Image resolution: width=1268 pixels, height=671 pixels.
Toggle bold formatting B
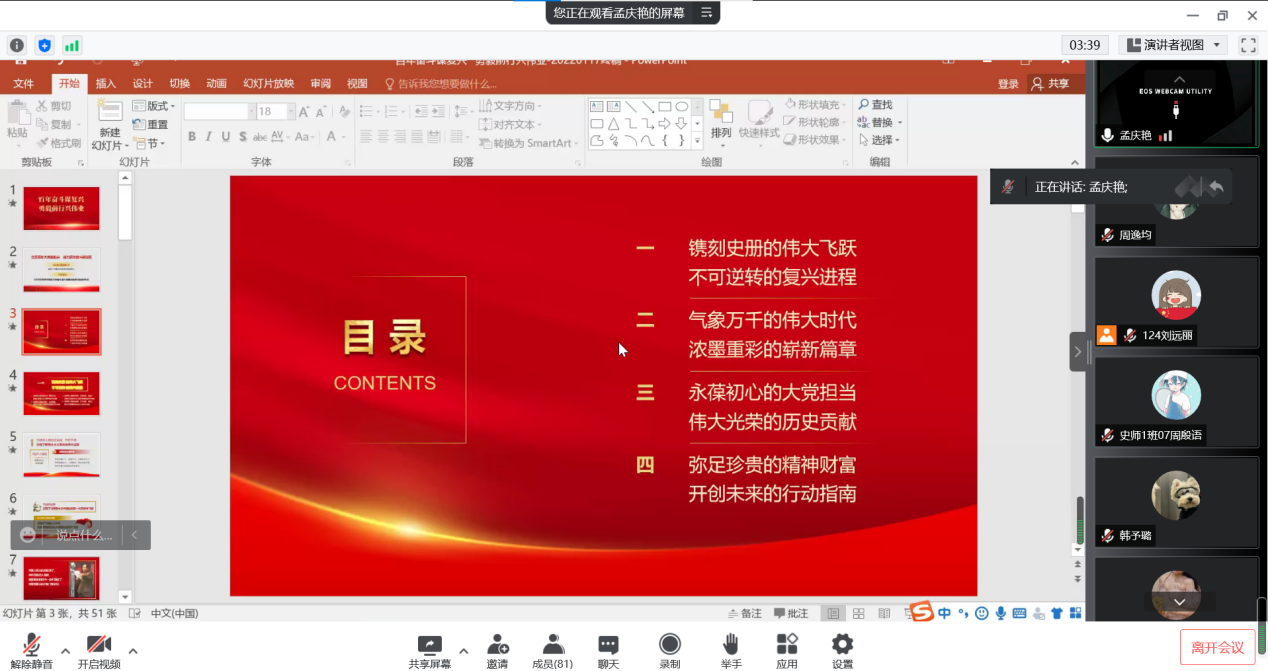(192, 137)
